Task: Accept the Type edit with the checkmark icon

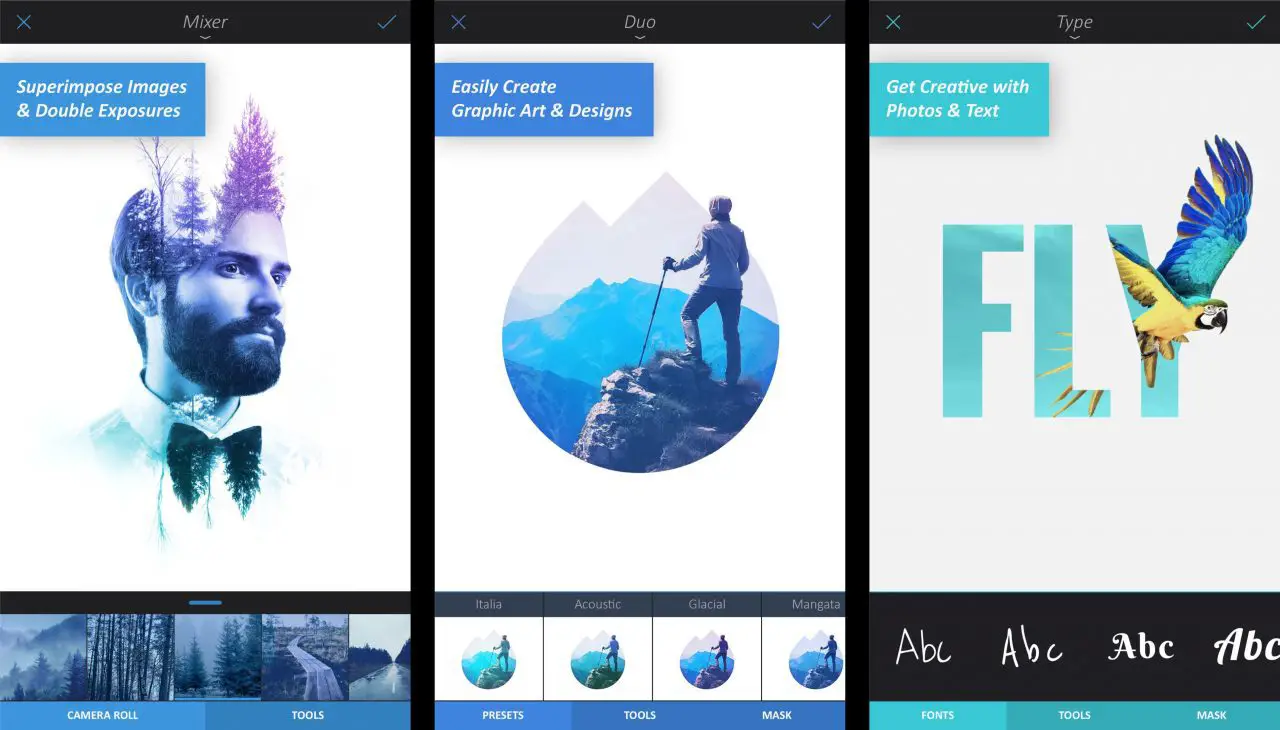Action: pos(1256,22)
